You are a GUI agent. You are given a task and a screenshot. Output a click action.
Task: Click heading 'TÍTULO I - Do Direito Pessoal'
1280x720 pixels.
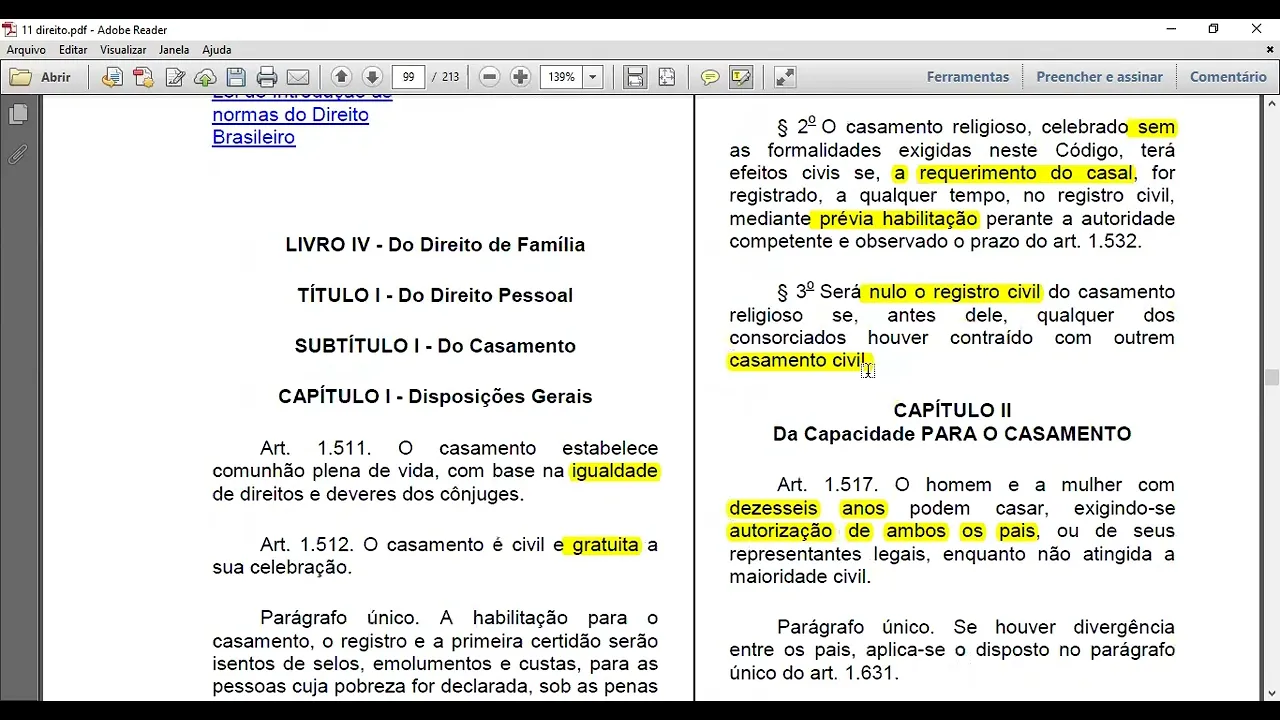coord(435,296)
